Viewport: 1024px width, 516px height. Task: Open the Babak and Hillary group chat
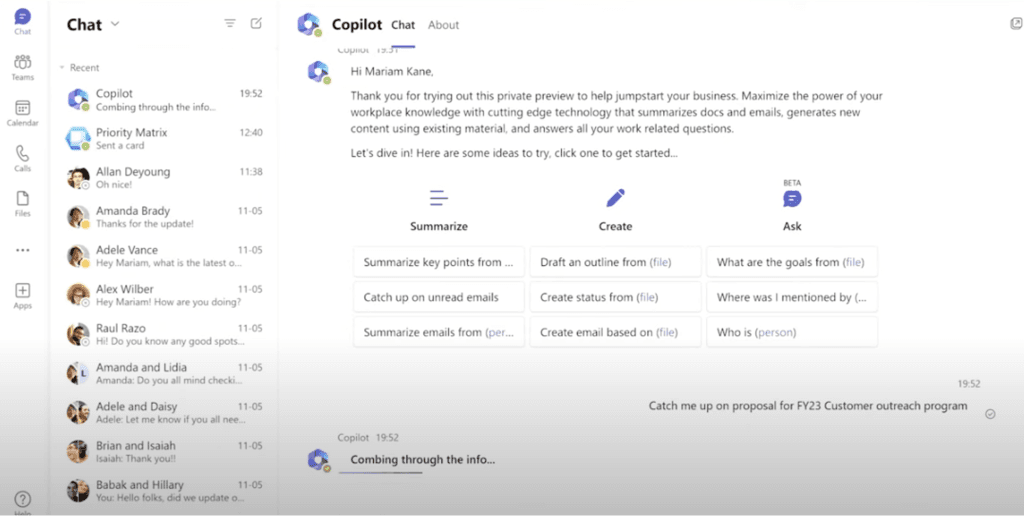point(165,491)
